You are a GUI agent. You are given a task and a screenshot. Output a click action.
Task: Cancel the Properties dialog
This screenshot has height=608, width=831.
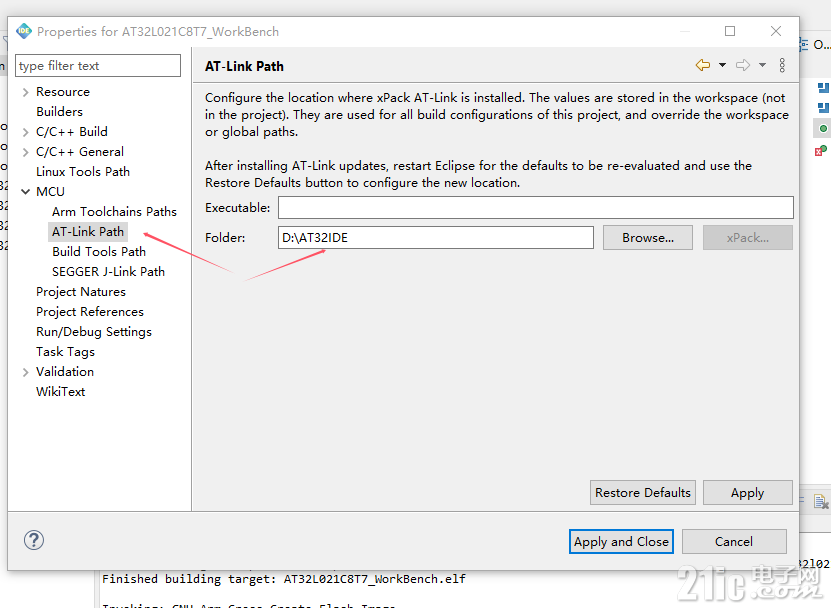pyautogui.click(x=734, y=541)
